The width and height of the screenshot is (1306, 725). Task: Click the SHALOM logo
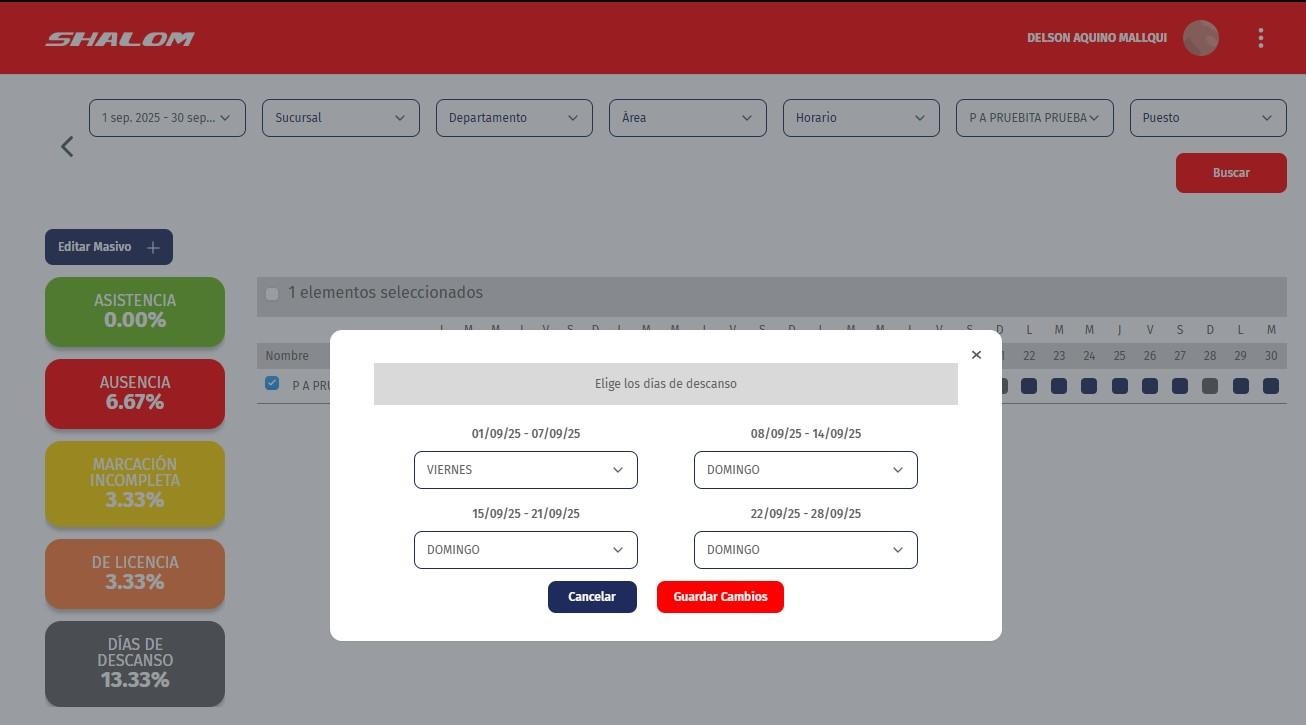coord(120,39)
